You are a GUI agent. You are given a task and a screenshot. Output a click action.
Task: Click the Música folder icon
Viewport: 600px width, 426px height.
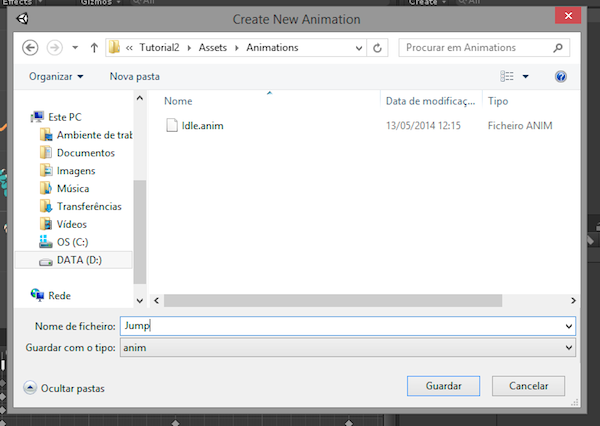point(46,188)
